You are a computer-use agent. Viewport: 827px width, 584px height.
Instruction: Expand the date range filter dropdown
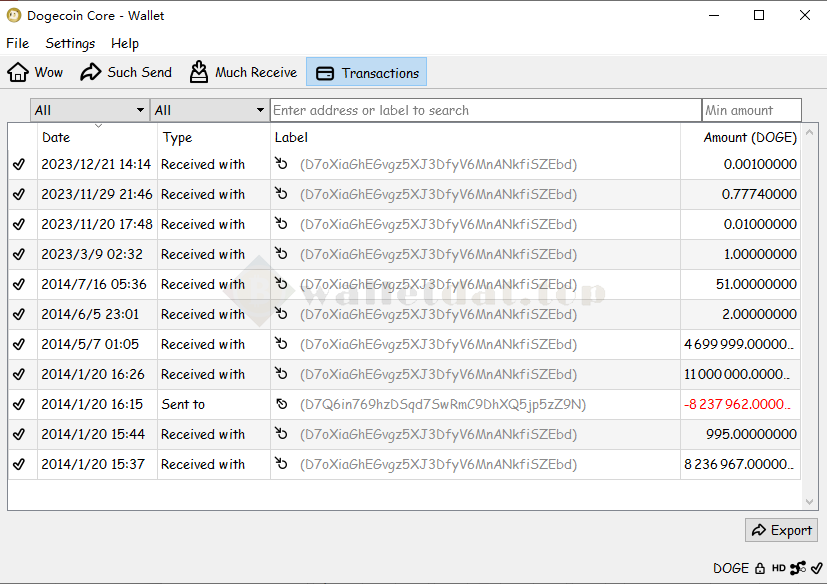click(x=89, y=110)
